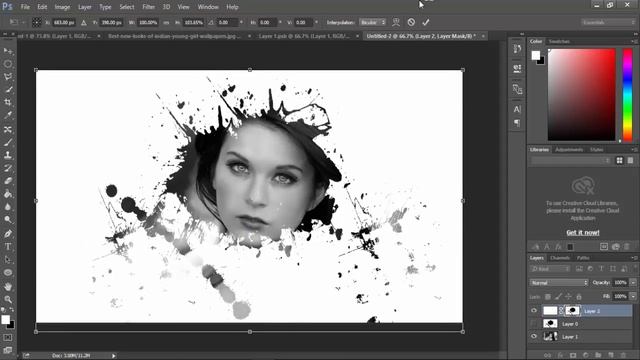Image resolution: width=640 pixels, height=360 pixels.
Task: Switch to the Channels tab
Action: click(560, 258)
